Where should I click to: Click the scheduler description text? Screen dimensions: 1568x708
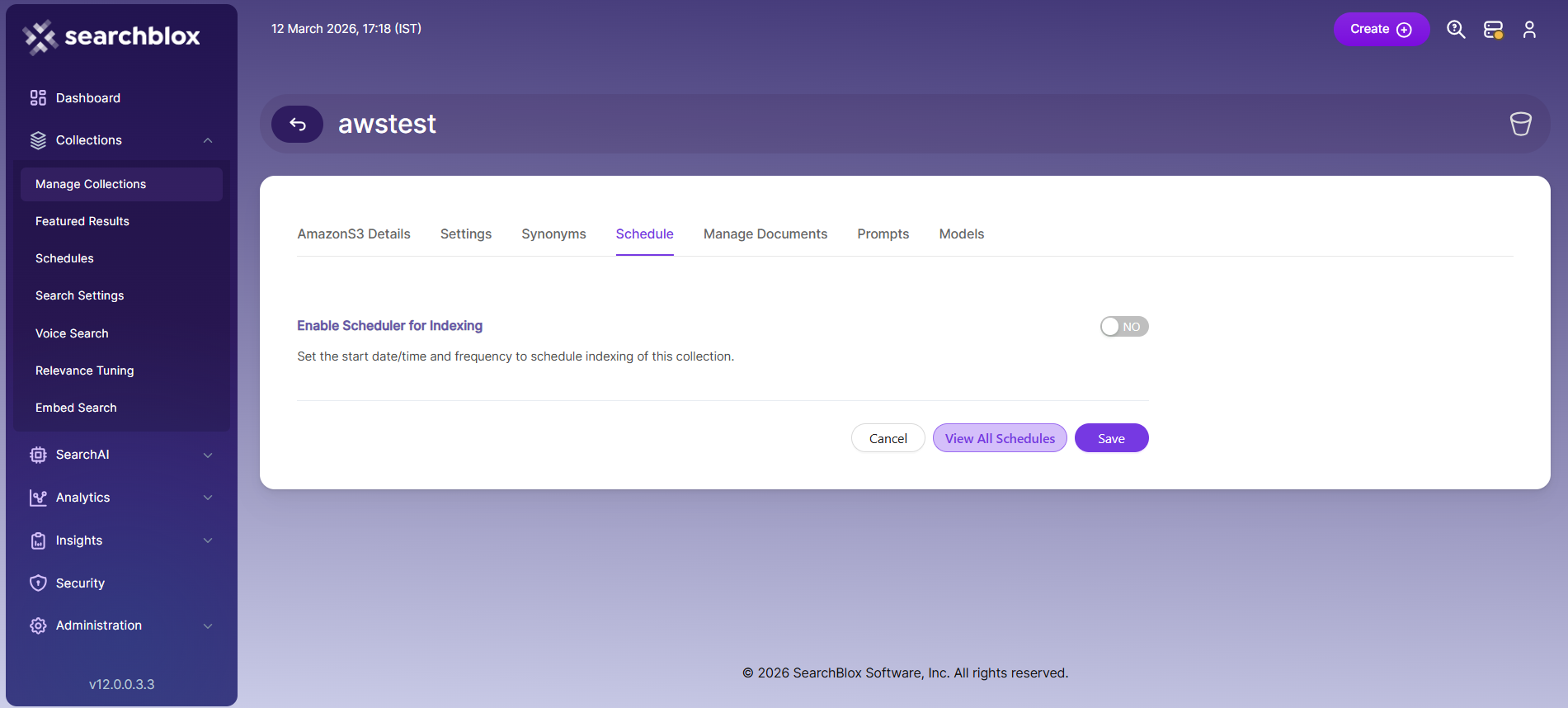pos(516,356)
